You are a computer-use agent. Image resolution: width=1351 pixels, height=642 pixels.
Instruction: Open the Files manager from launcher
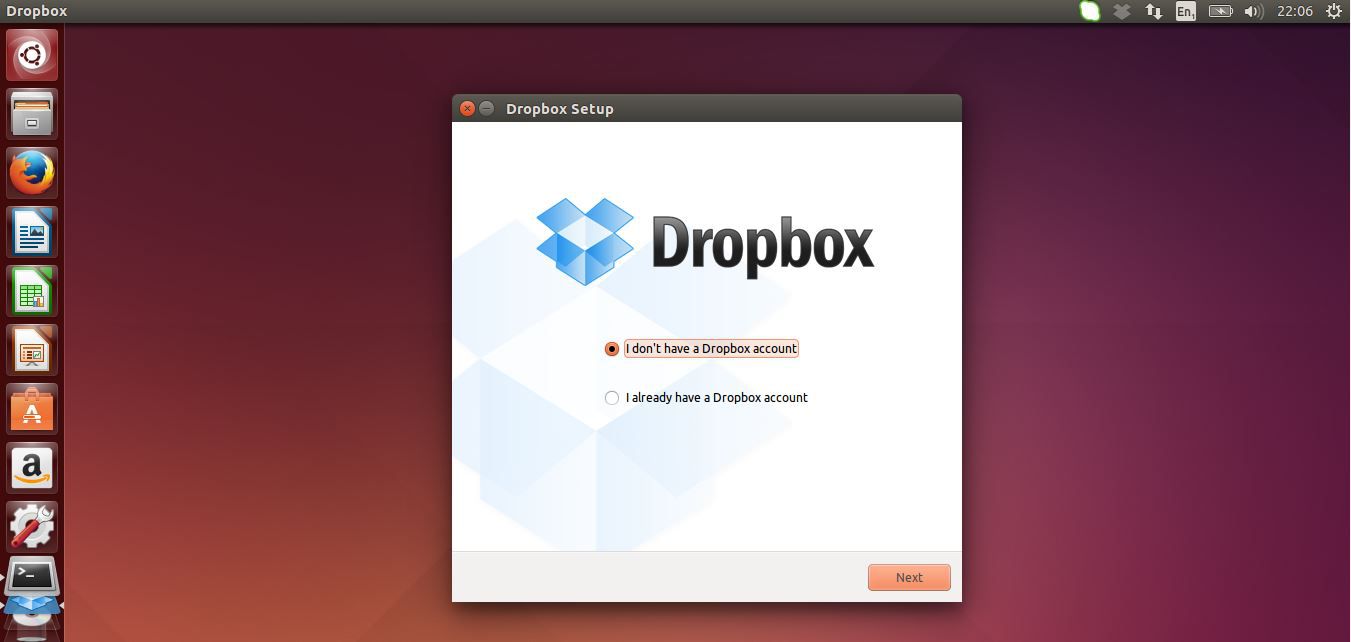pyautogui.click(x=32, y=113)
